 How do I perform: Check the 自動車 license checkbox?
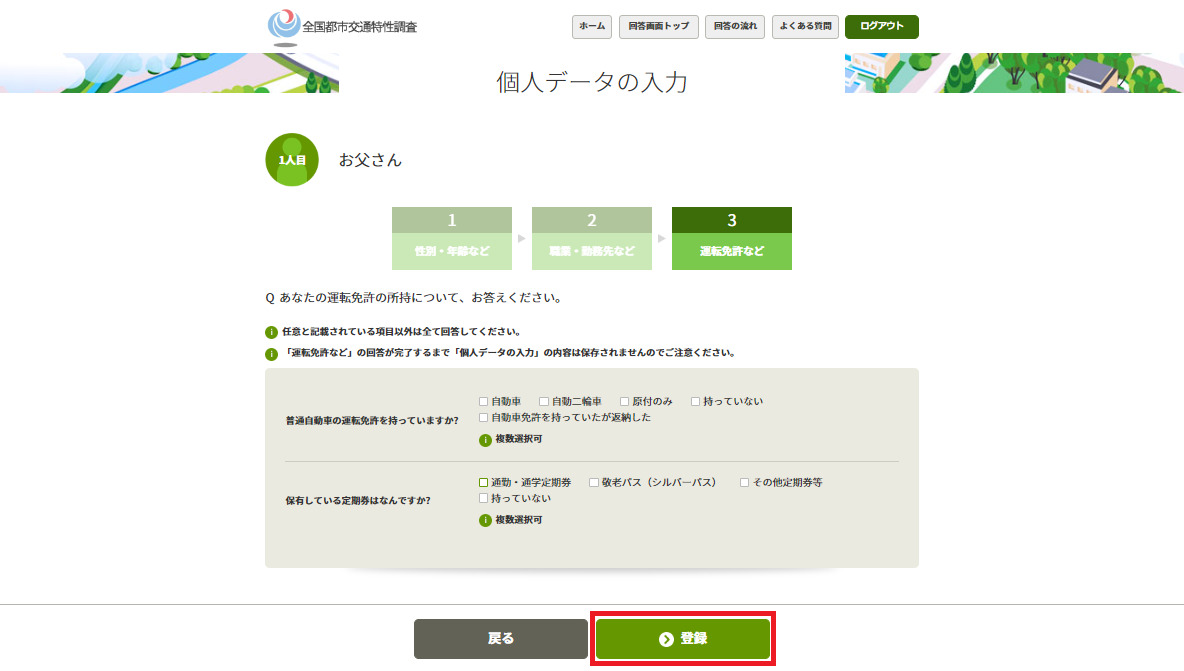[x=484, y=402]
